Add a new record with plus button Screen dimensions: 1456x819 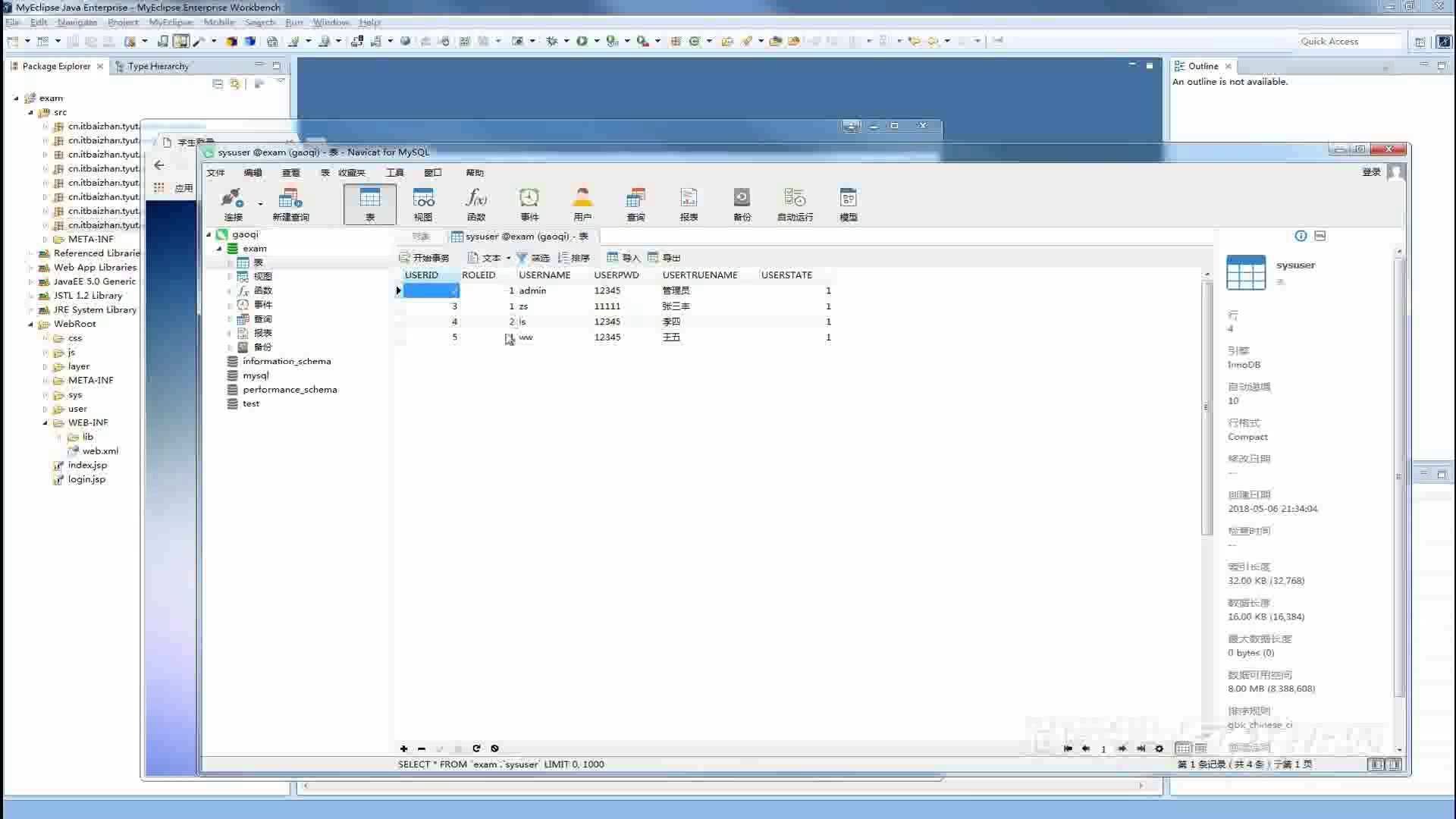click(x=403, y=748)
